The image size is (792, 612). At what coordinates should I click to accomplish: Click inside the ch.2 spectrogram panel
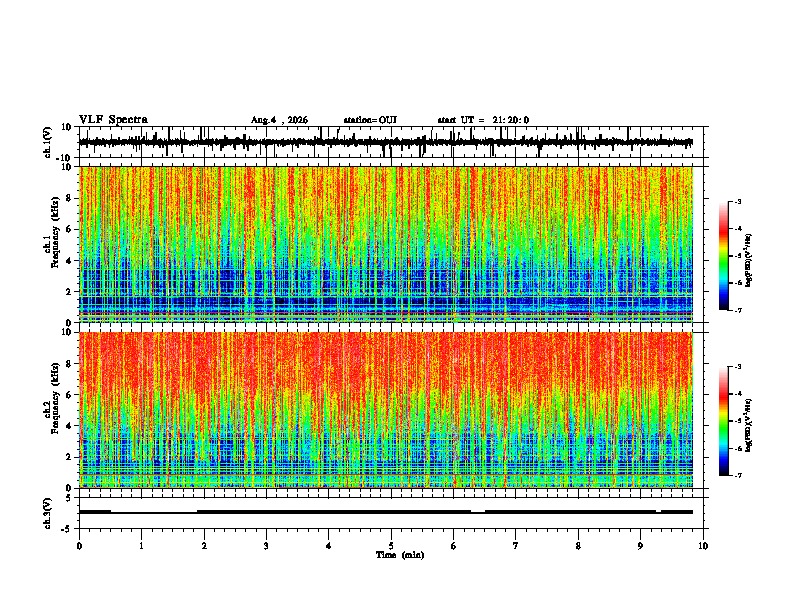(x=386, y=410)
